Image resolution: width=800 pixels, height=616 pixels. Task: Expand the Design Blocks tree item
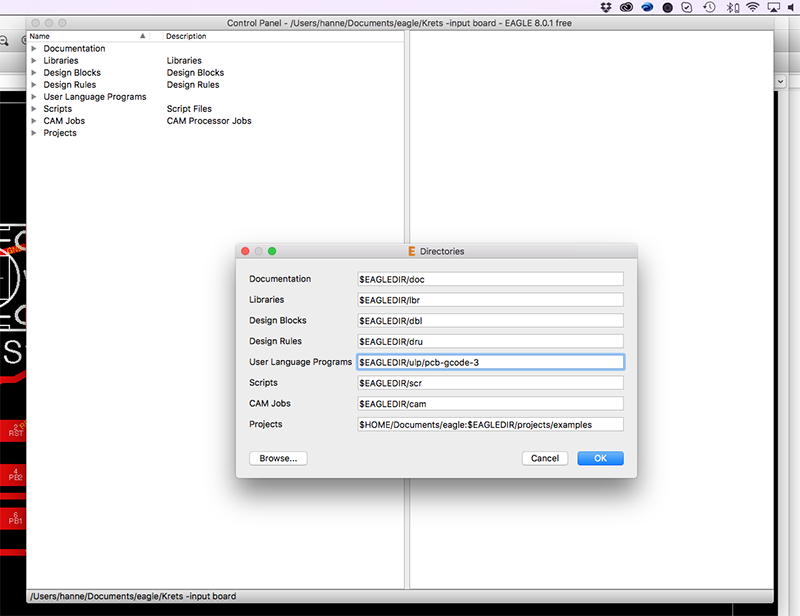pos(34,72)
